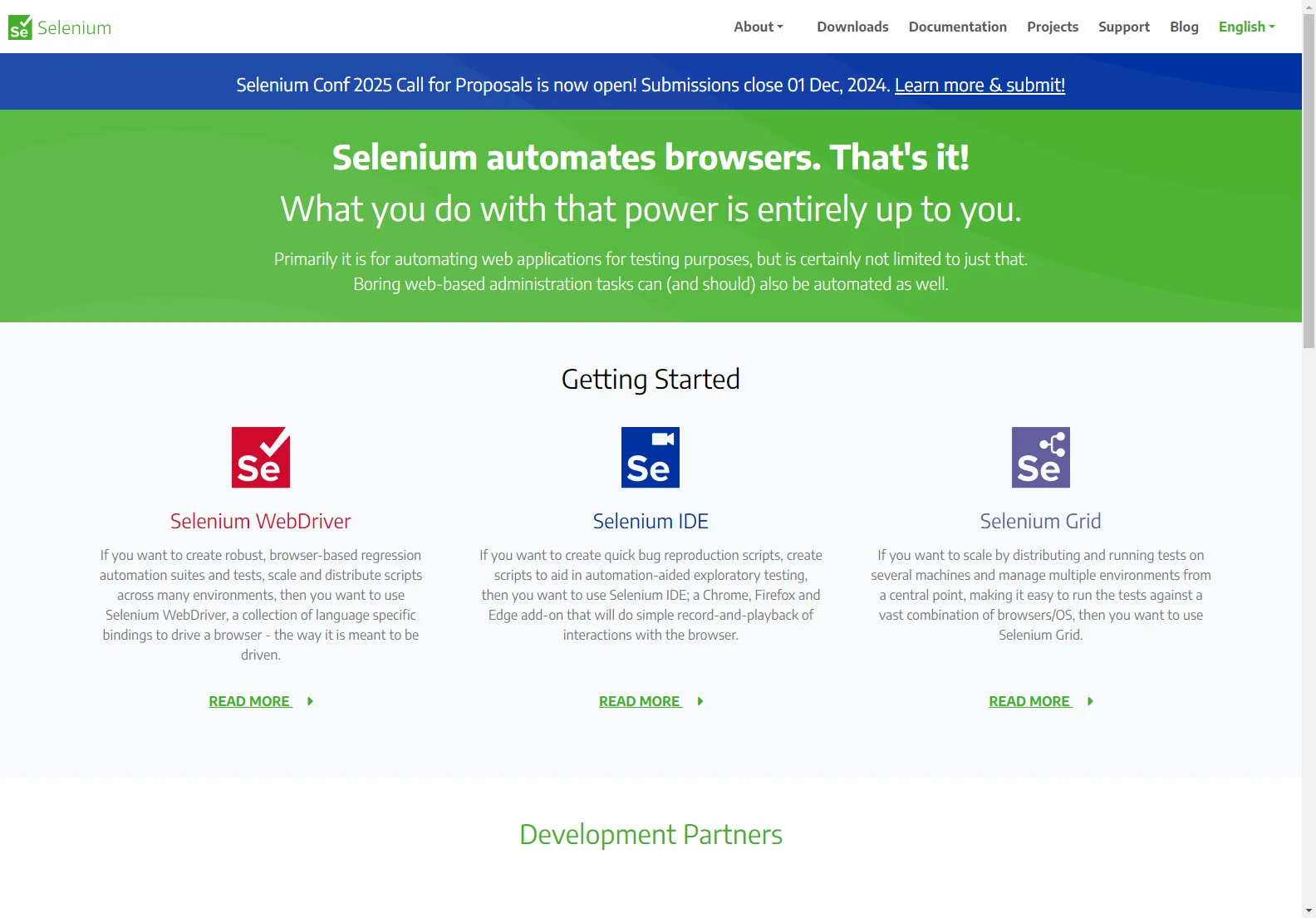Click Read More under Selenium IDE
The image size is (1316, 918).
pyautogui.click(x=641, y=701)
